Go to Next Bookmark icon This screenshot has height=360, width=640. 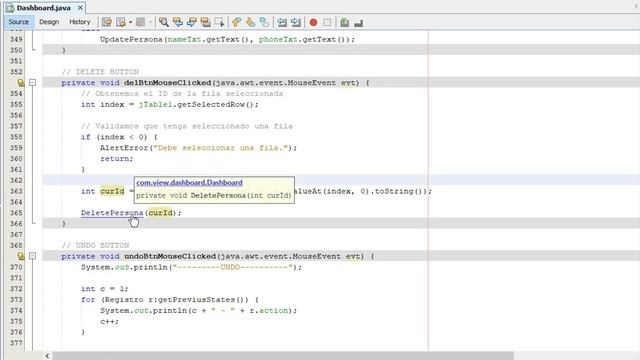(250, 22)
